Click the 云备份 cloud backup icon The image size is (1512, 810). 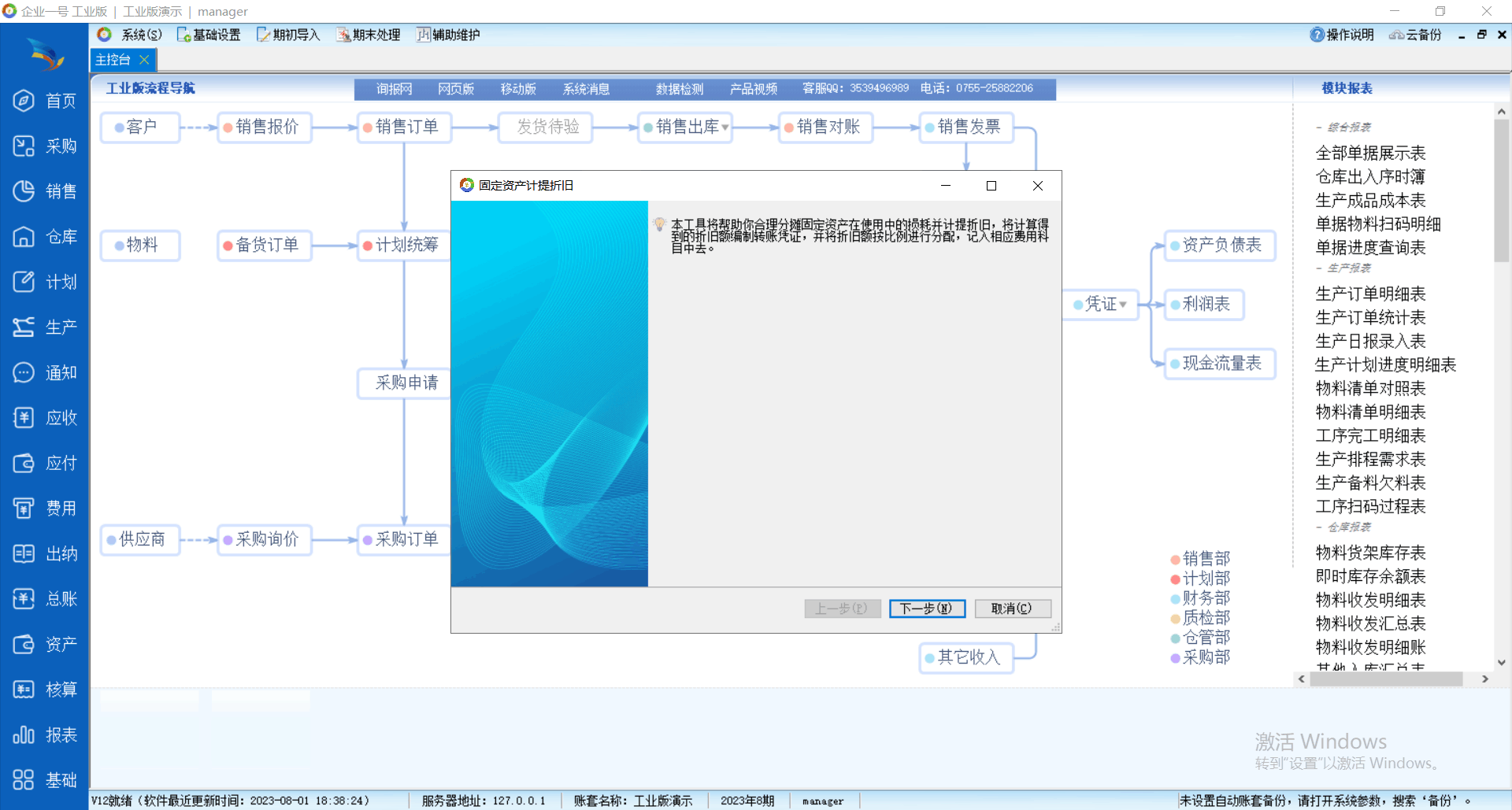pyautogui.click(x=1396, y=35)
